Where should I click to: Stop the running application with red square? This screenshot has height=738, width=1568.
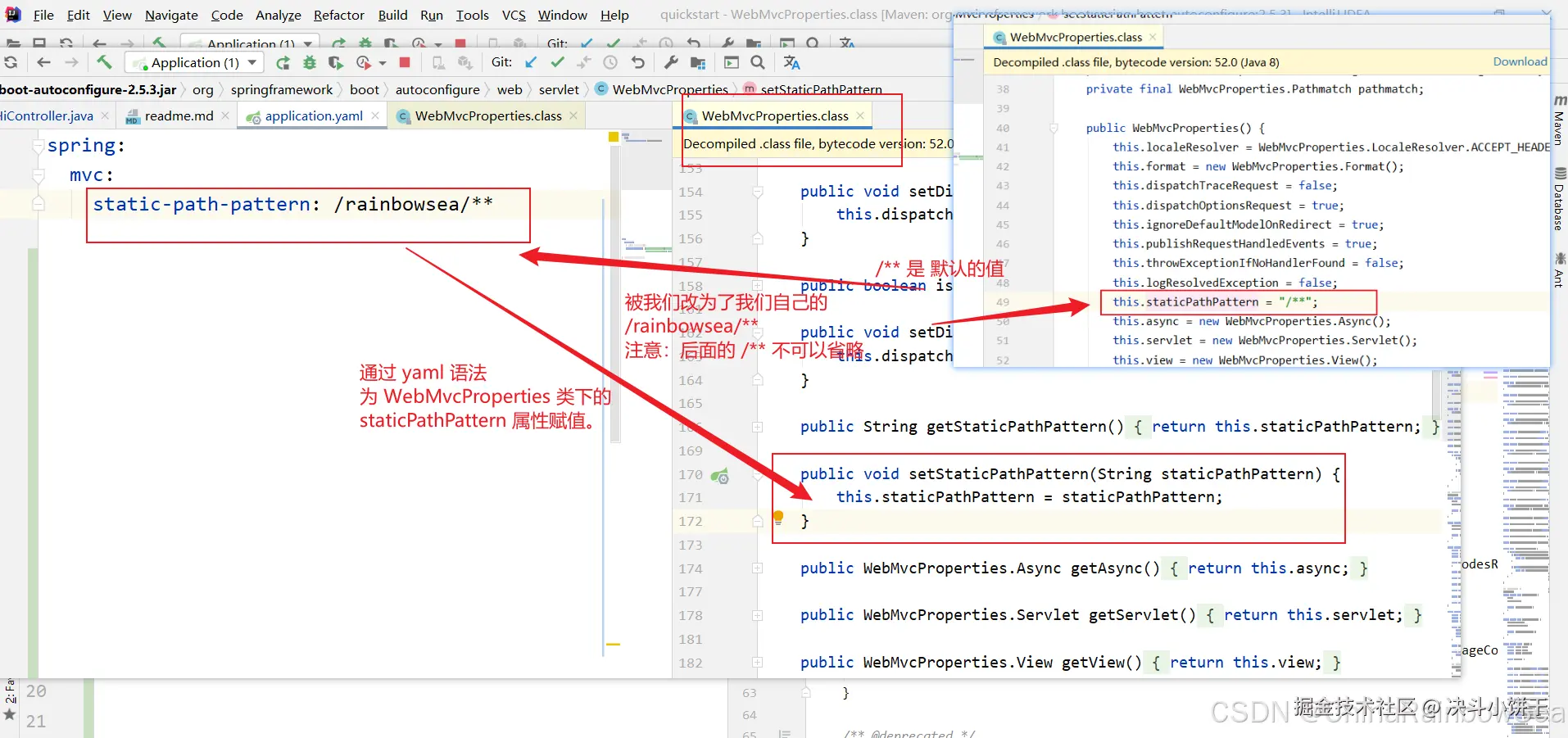[405, 62]
